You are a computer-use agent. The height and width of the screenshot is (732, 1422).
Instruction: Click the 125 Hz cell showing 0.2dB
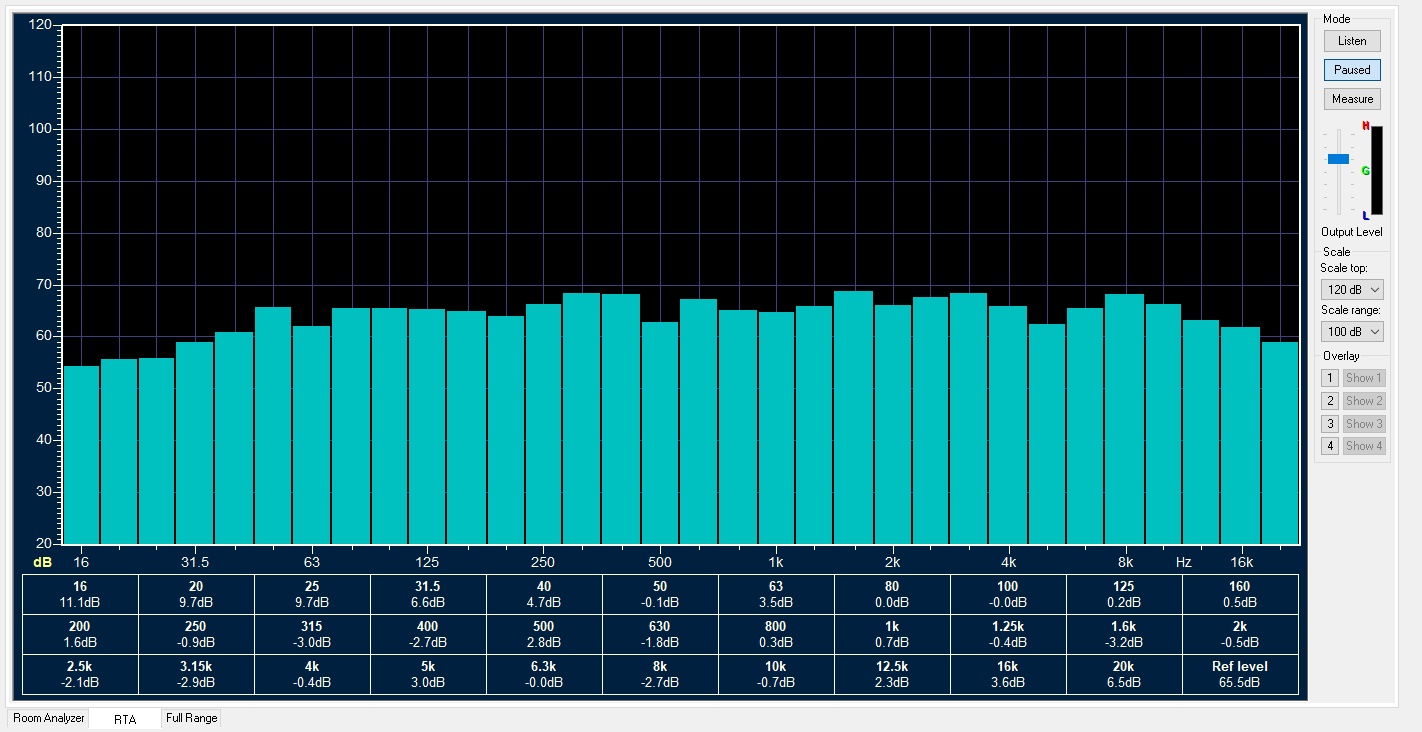[x=1124, y=595]
